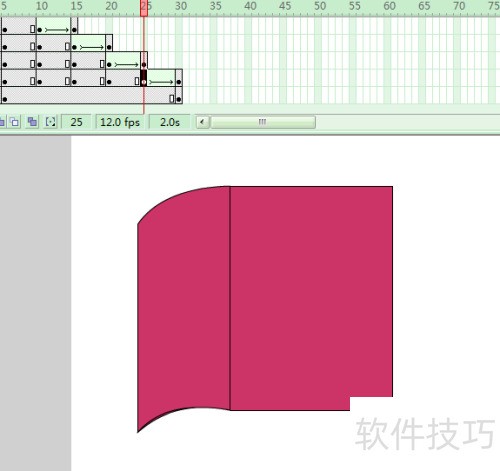Screen dimensions: 500x471
Task: Click frame 70 on the timeline ruler
Action: coord(459,6)
